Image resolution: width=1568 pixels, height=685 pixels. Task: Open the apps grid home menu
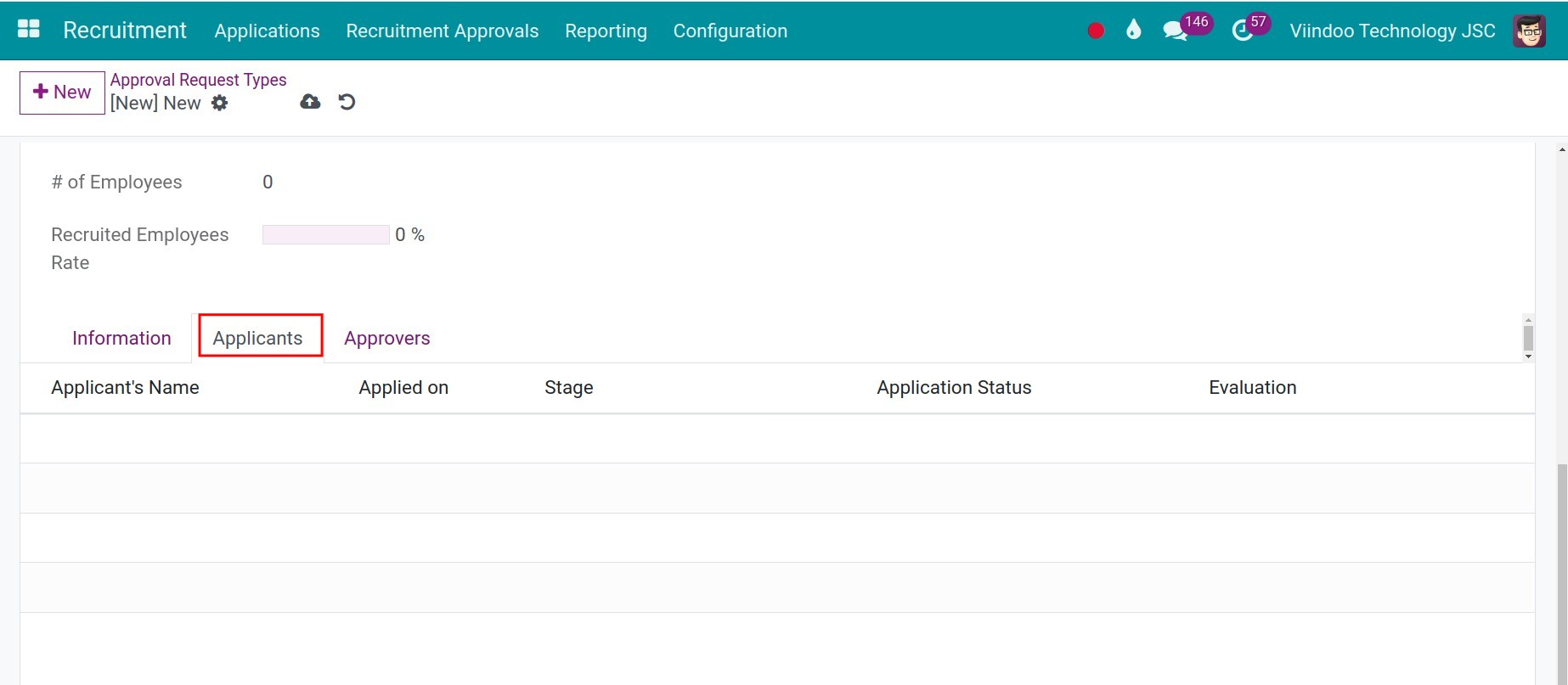click(x=29, y=30)
